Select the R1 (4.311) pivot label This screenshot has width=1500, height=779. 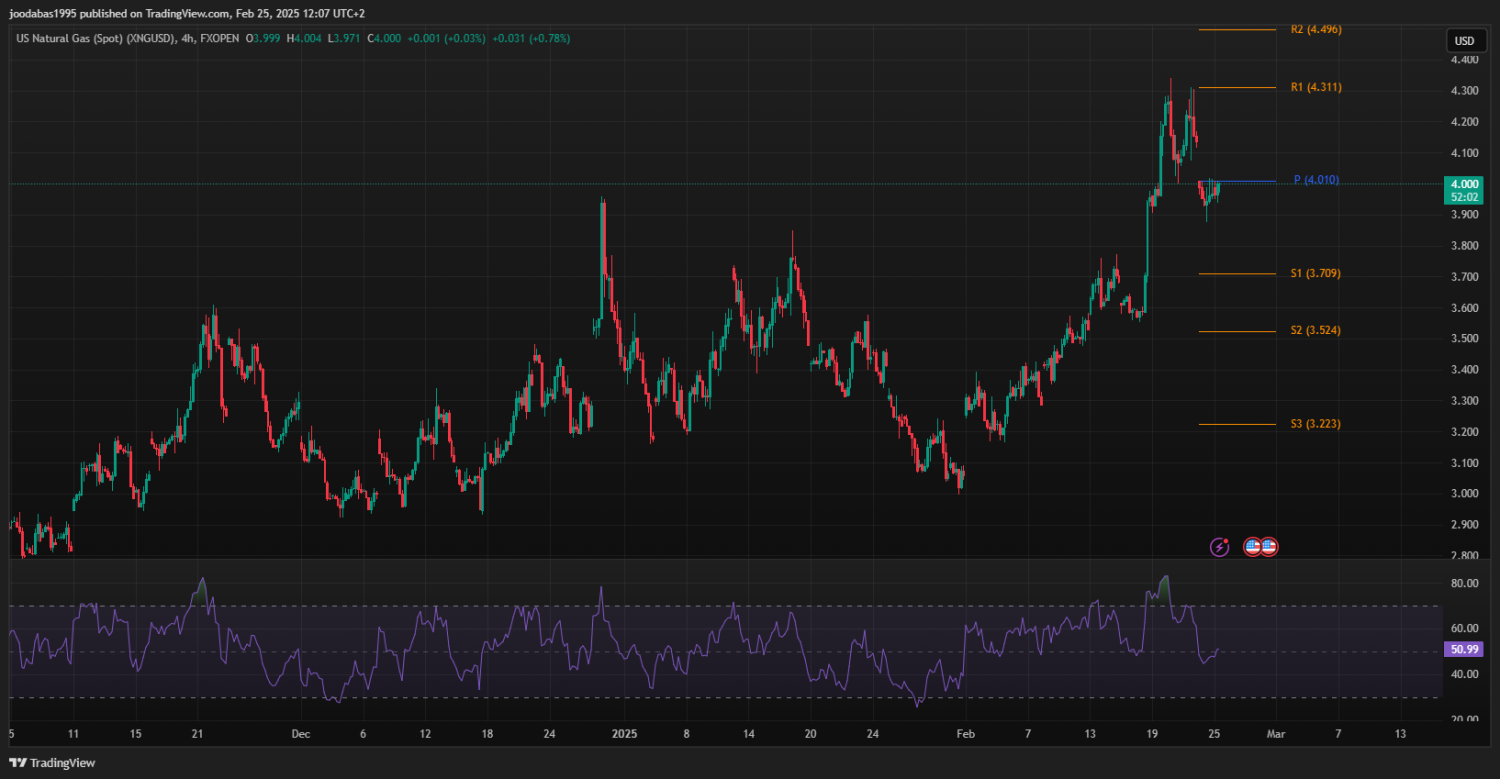pyautogui.click(x=1316, y=88)
